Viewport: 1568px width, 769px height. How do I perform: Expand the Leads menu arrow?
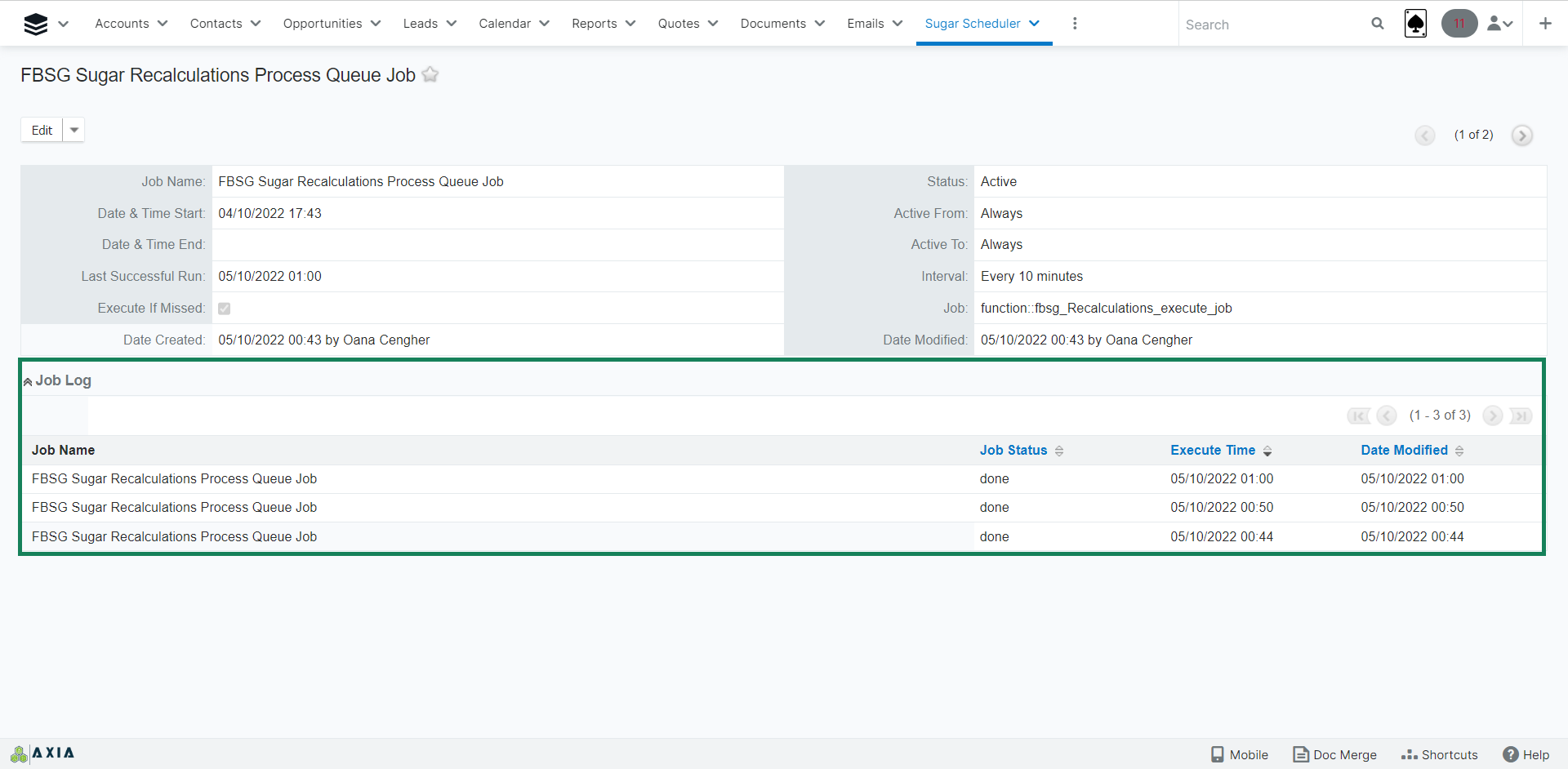(452, 24)
